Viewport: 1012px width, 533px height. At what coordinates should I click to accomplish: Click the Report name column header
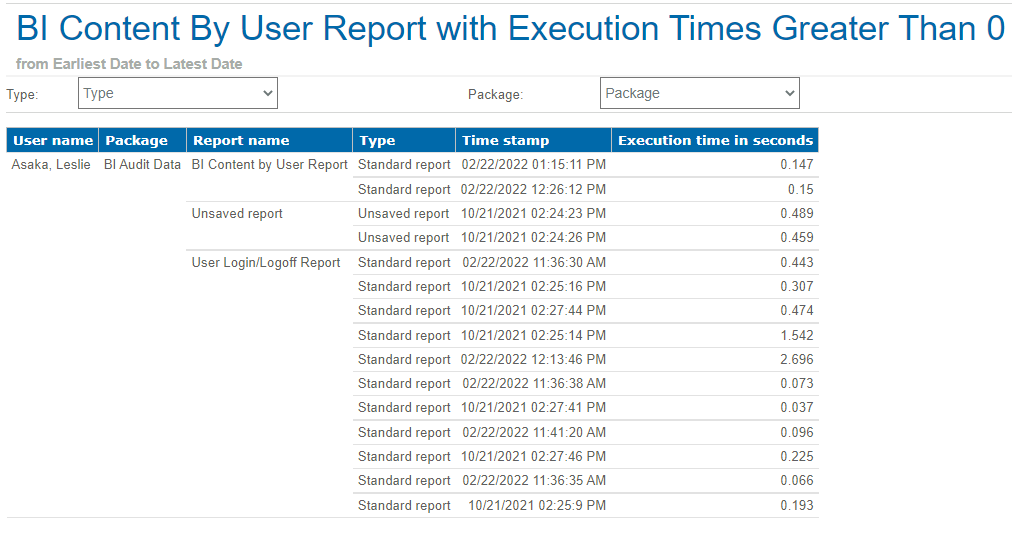tap(241, 140)
